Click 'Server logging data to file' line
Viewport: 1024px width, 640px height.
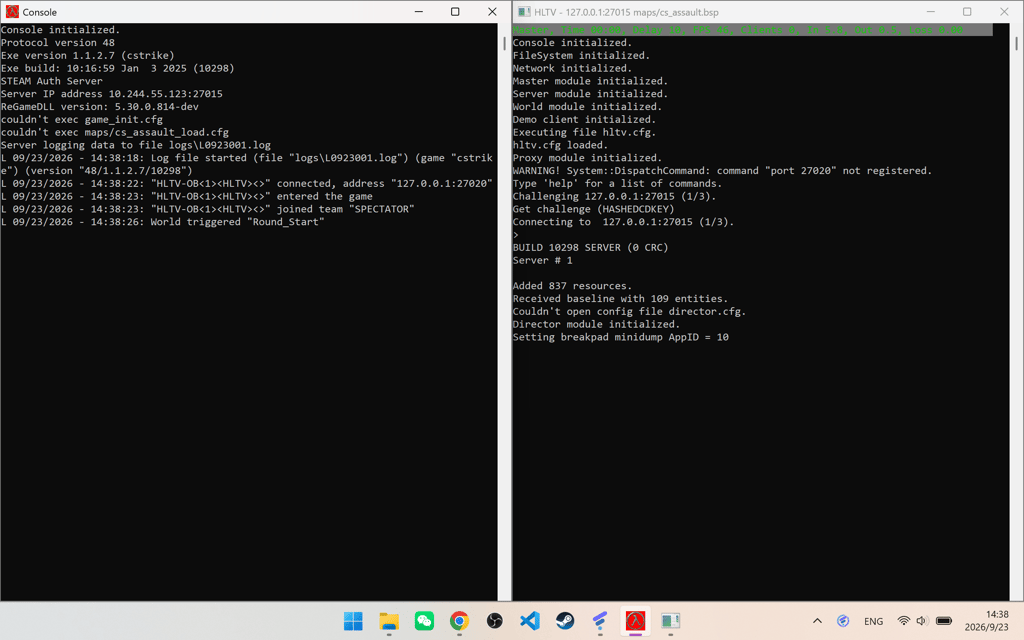click(x=136, y=145)
